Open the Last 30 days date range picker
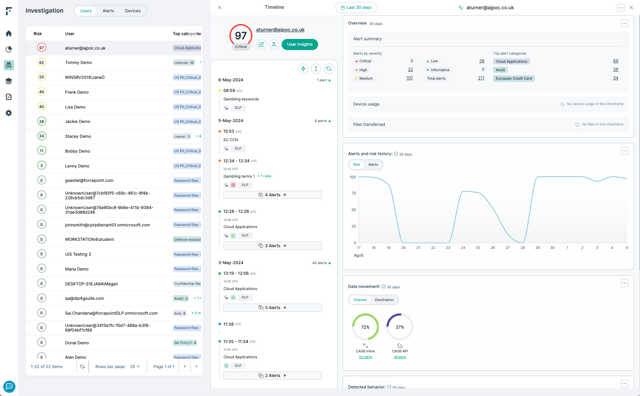Viewport: 640px width, 396px height. 356,7
